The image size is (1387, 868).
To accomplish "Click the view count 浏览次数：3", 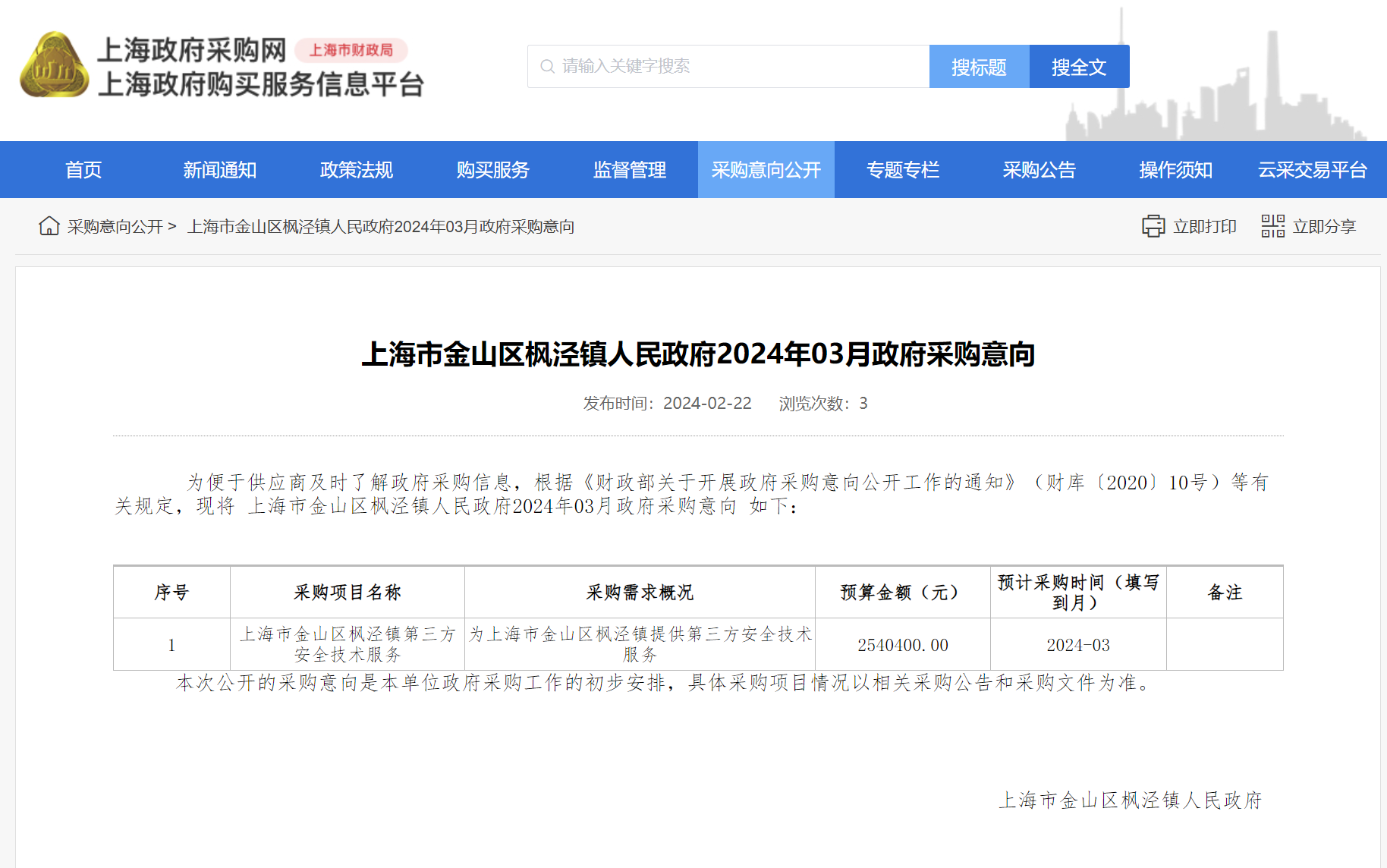I will coord(823,404).
